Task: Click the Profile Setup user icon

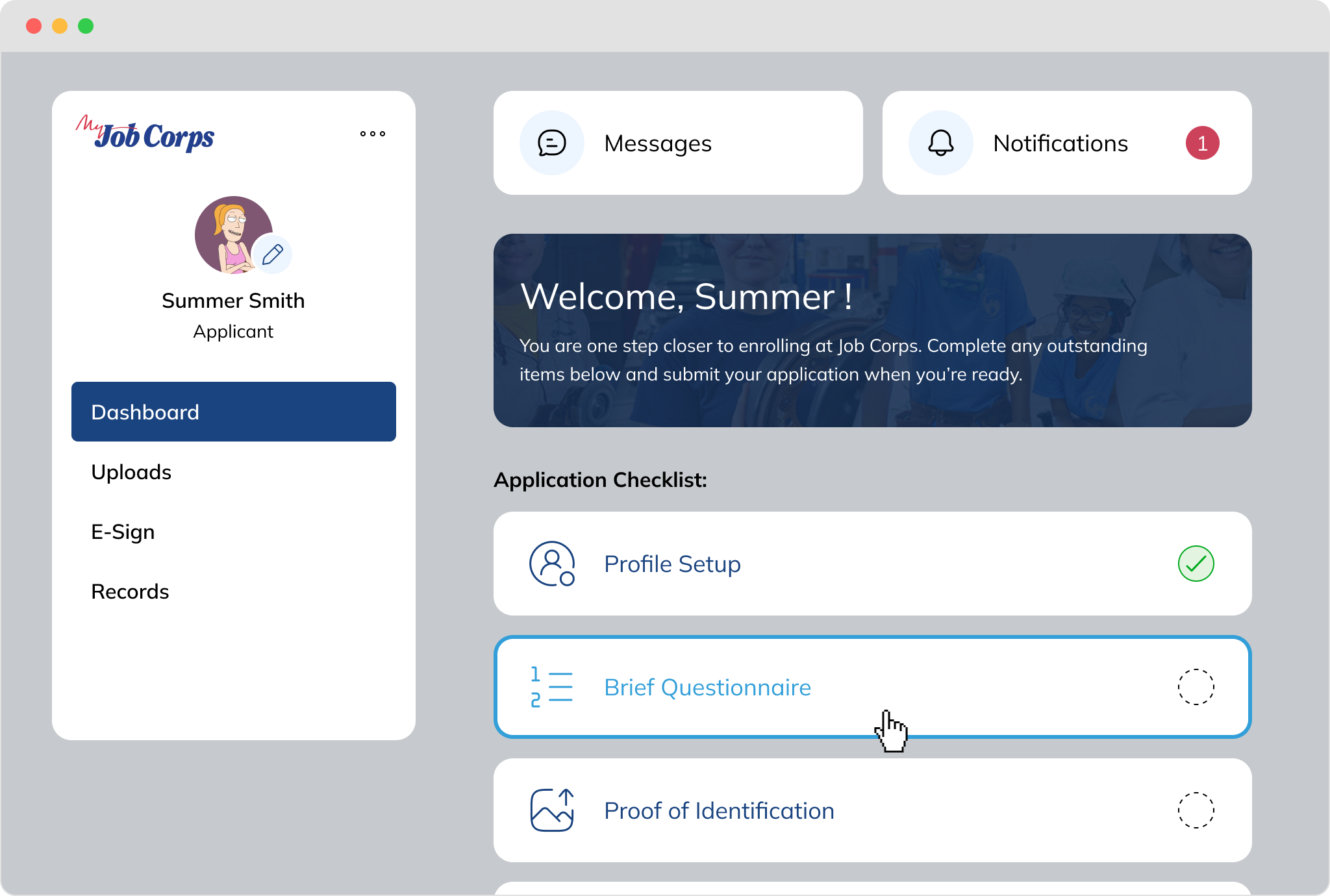Action: [552, 564]
